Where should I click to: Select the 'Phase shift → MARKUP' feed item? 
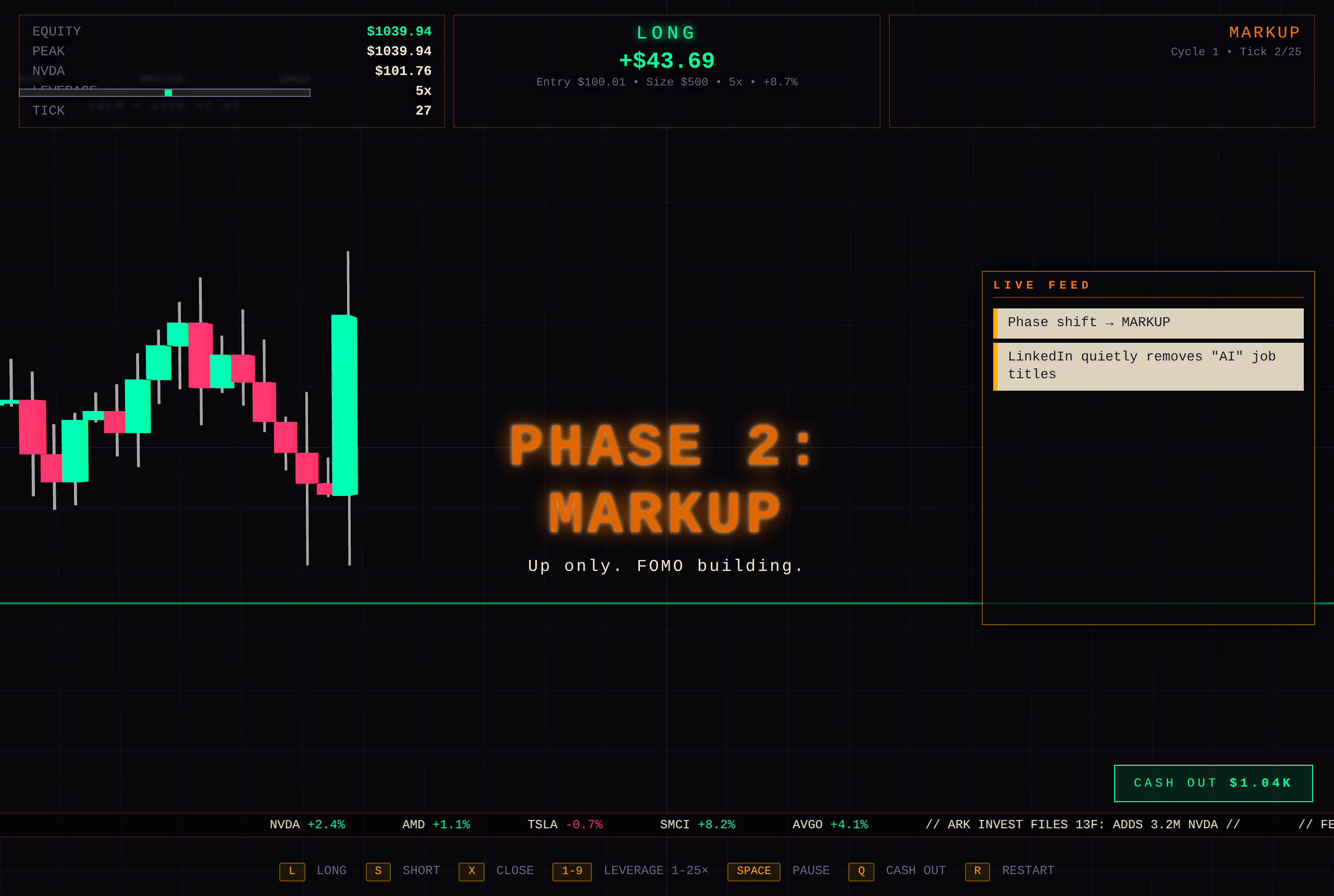coord(1148,323)
